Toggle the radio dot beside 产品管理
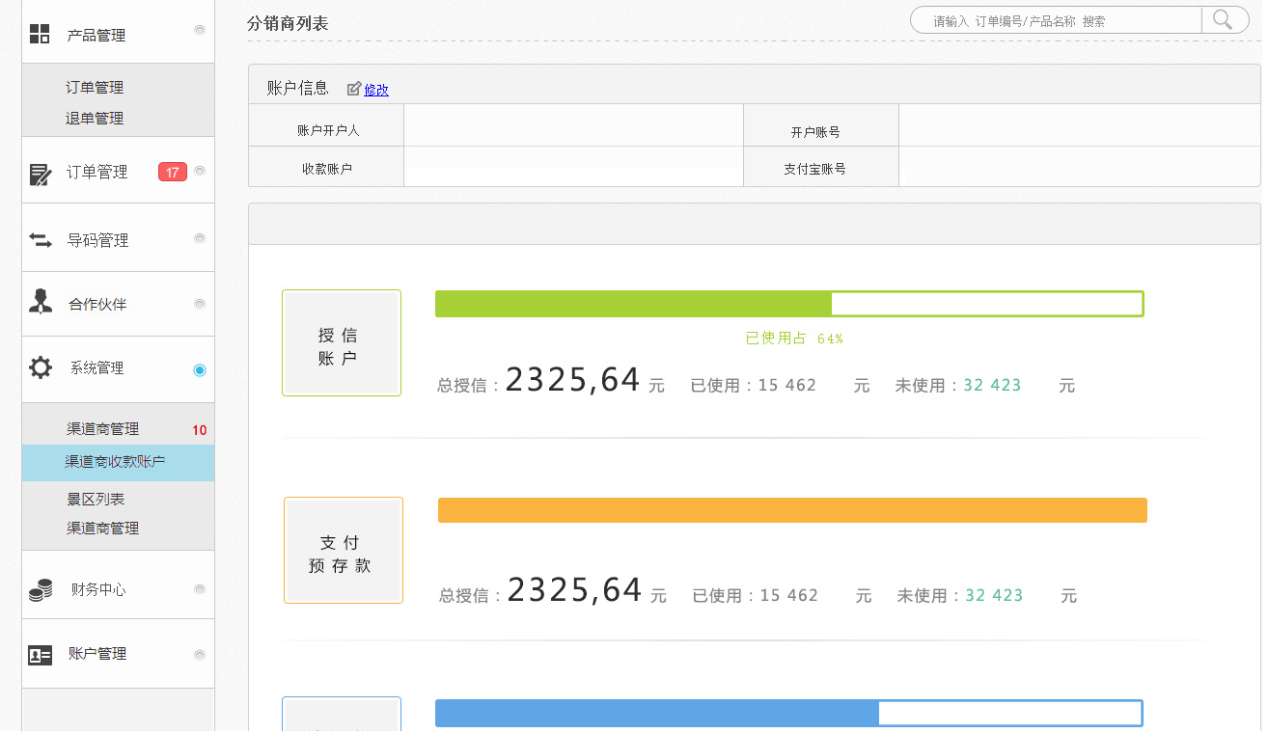The width and height of the screenshot is (1268, 733). click(199, 30)
